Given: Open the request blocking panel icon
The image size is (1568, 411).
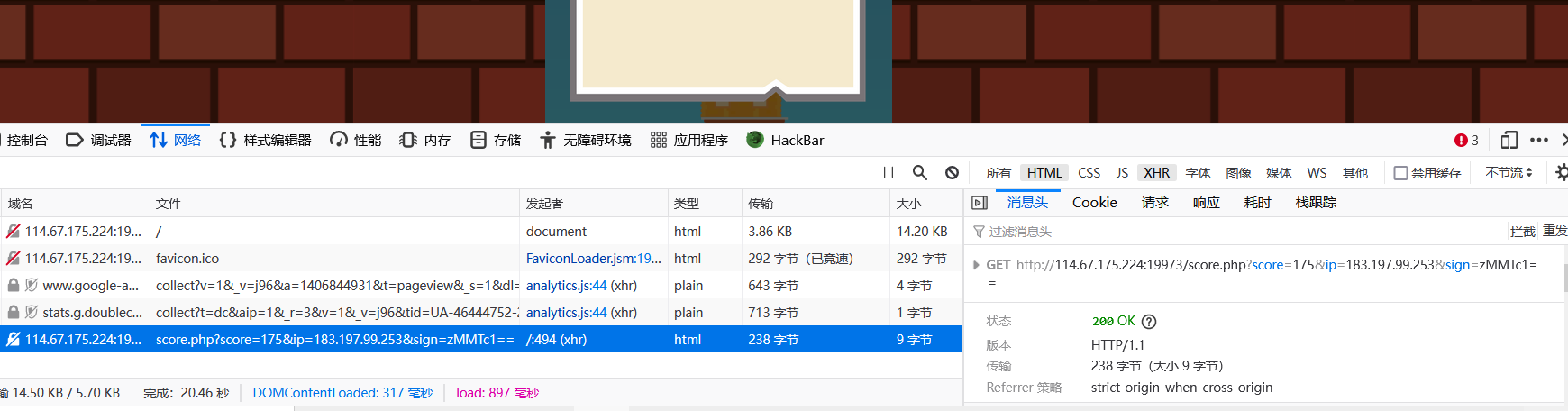Looking at the screenshot, I should coord(952,172).
